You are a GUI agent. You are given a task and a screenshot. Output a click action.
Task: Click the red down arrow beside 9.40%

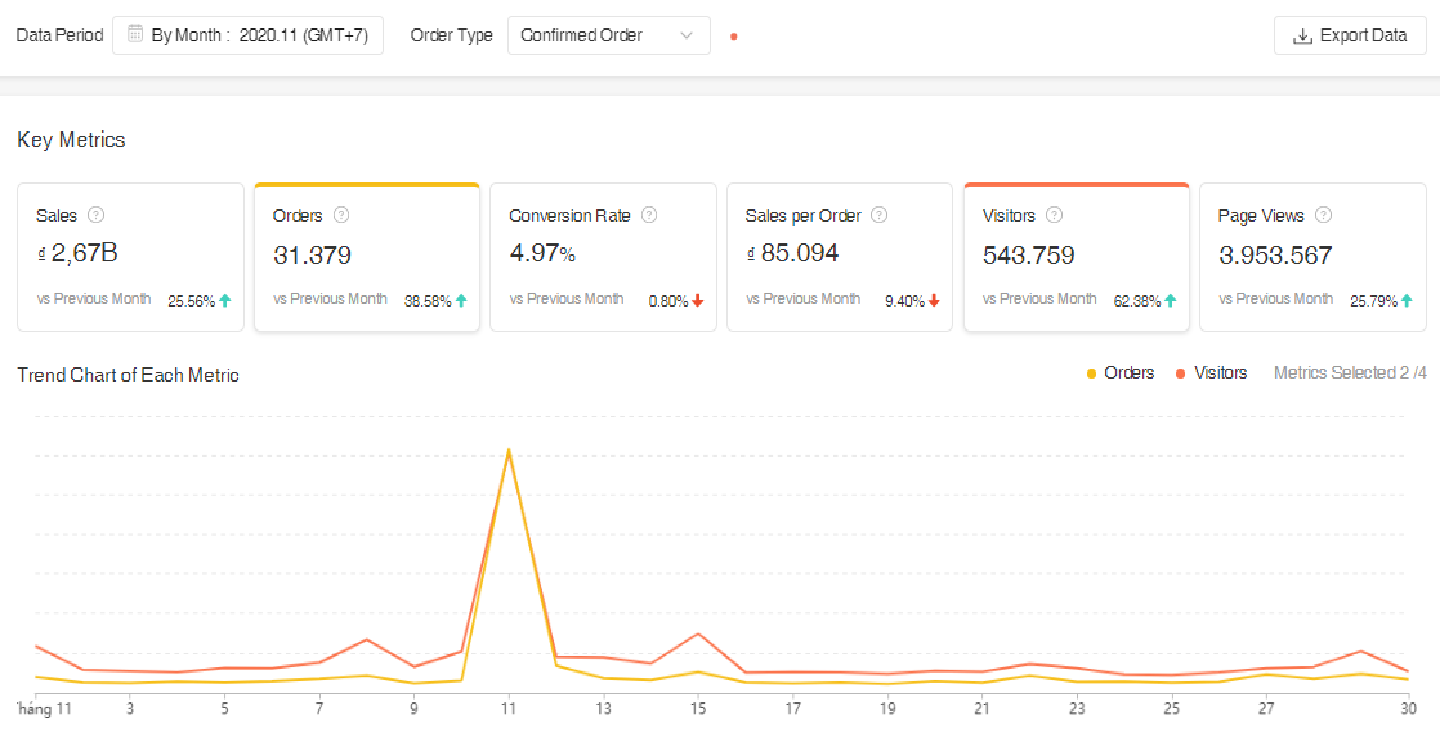[934, 300]
